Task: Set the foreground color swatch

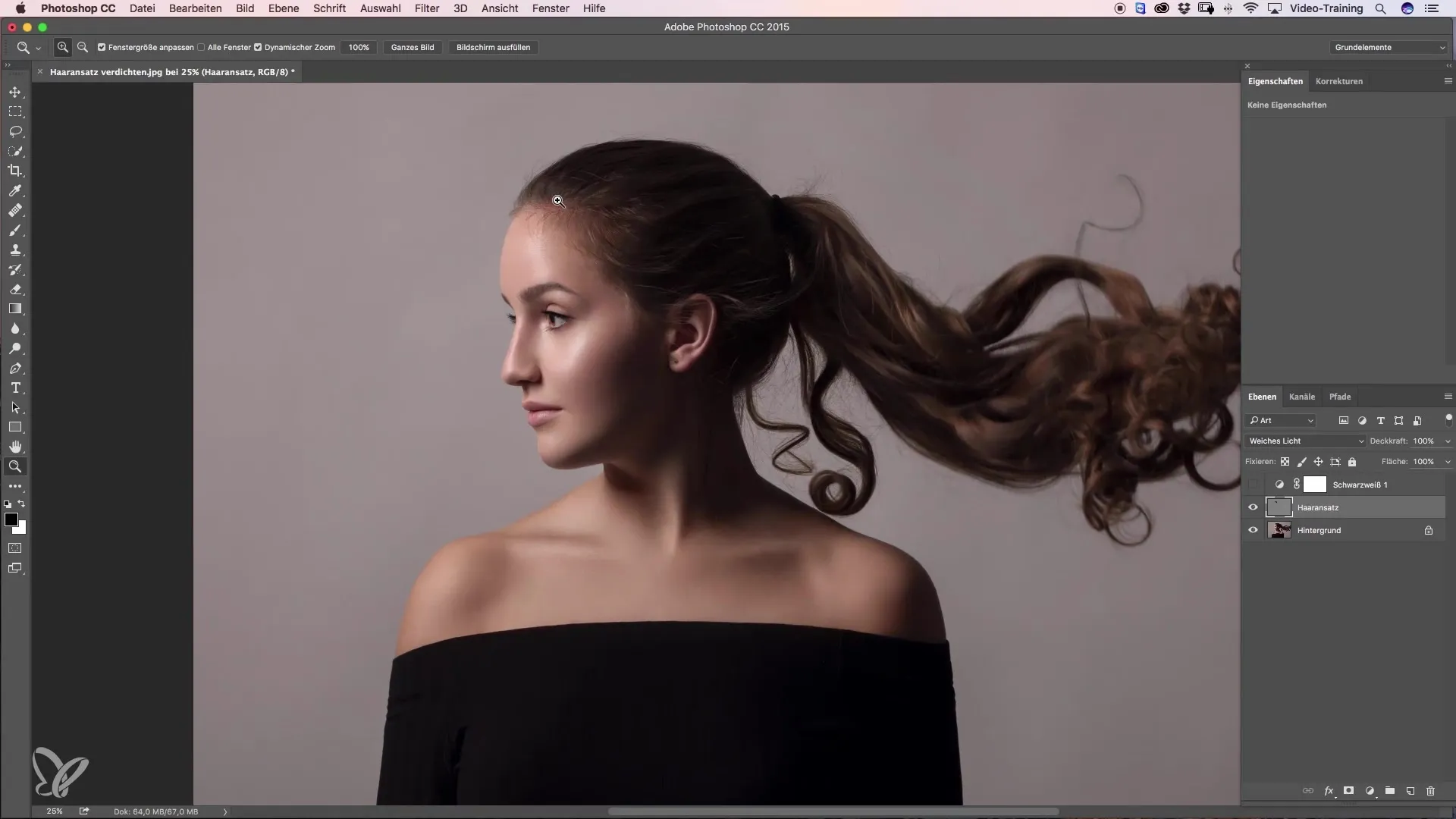Action: click(x=11, y=519)
